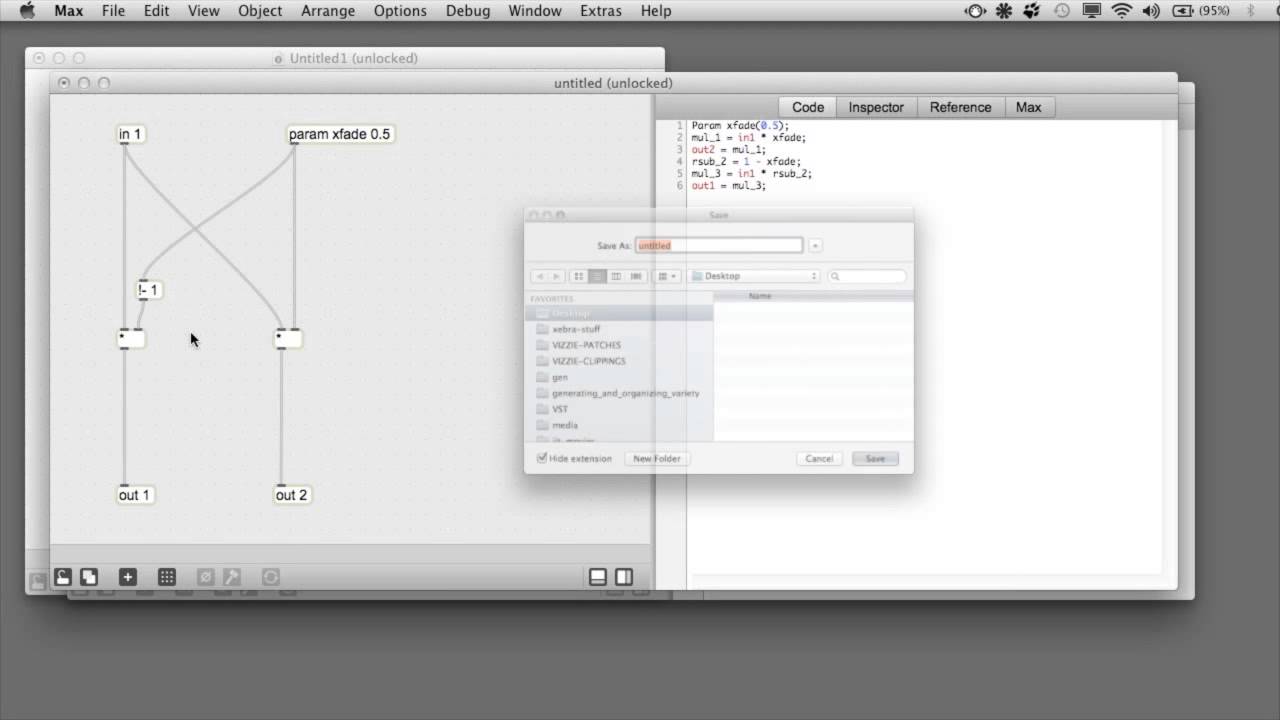Click the battery status icon

[x=1201, y=11]
